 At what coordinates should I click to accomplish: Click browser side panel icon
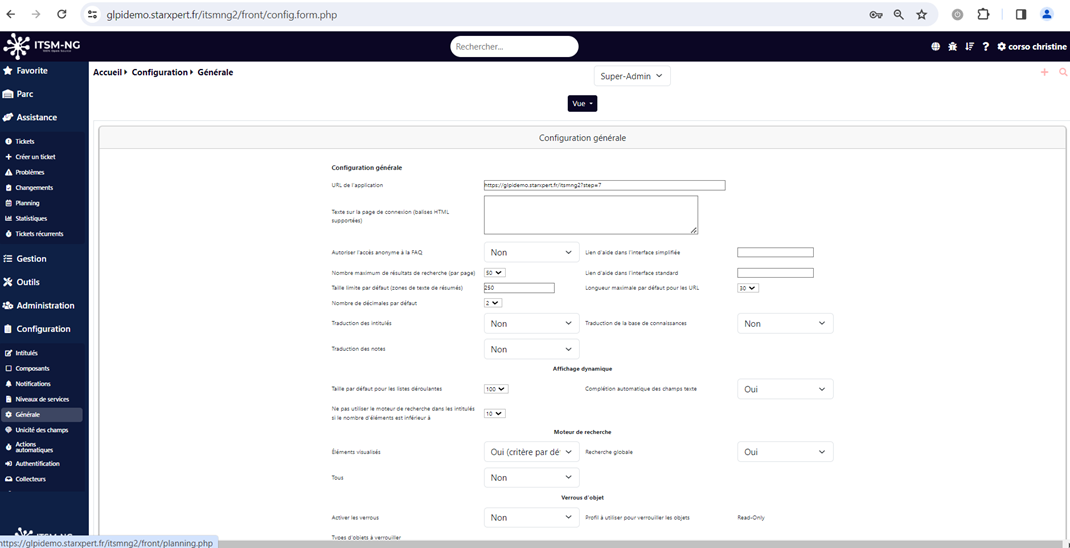point(1021,14)
